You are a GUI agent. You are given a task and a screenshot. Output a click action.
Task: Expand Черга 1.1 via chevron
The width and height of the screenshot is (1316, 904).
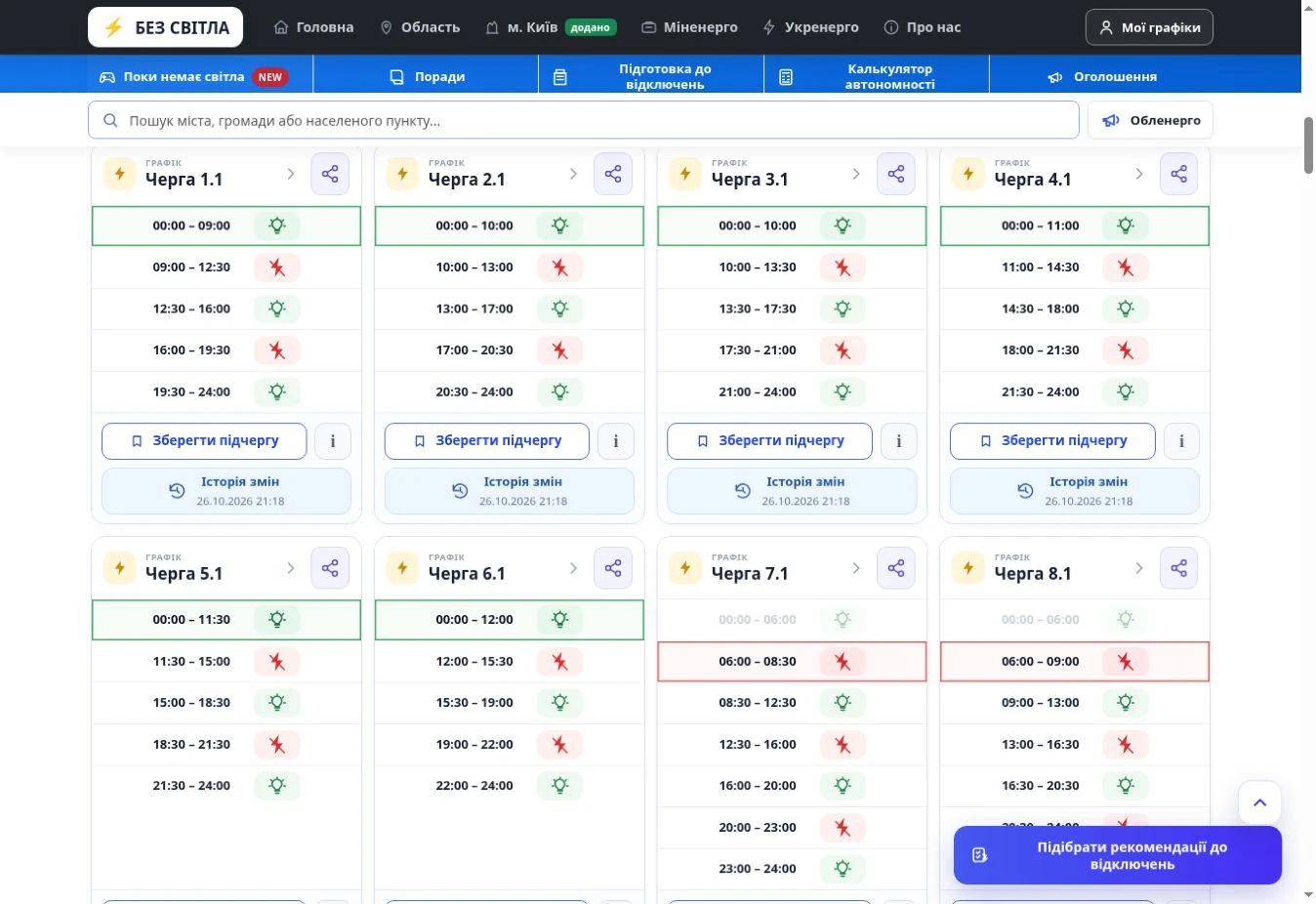pyautogui.click(x=290, y=174)
